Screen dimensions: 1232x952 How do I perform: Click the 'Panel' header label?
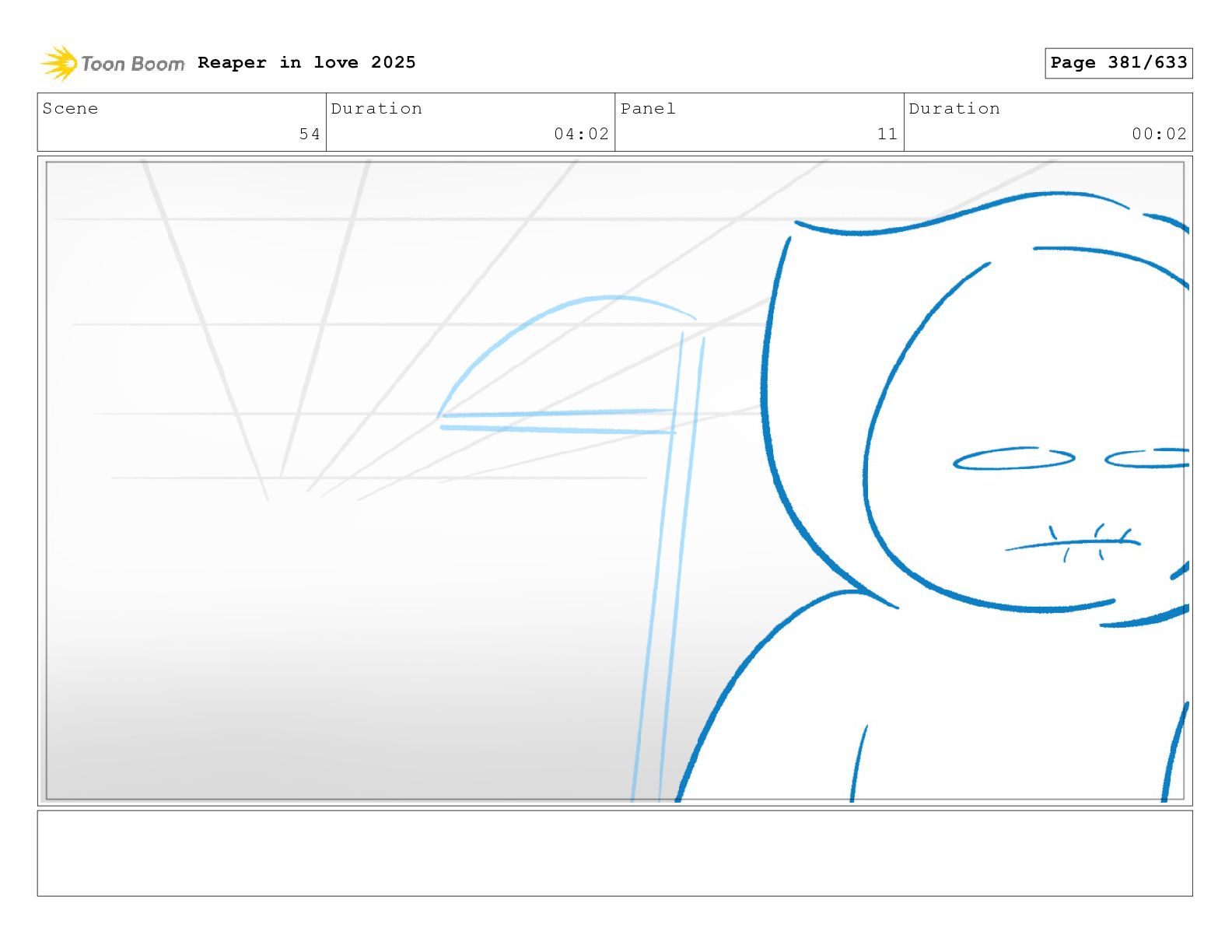click(x=648, y=109)
